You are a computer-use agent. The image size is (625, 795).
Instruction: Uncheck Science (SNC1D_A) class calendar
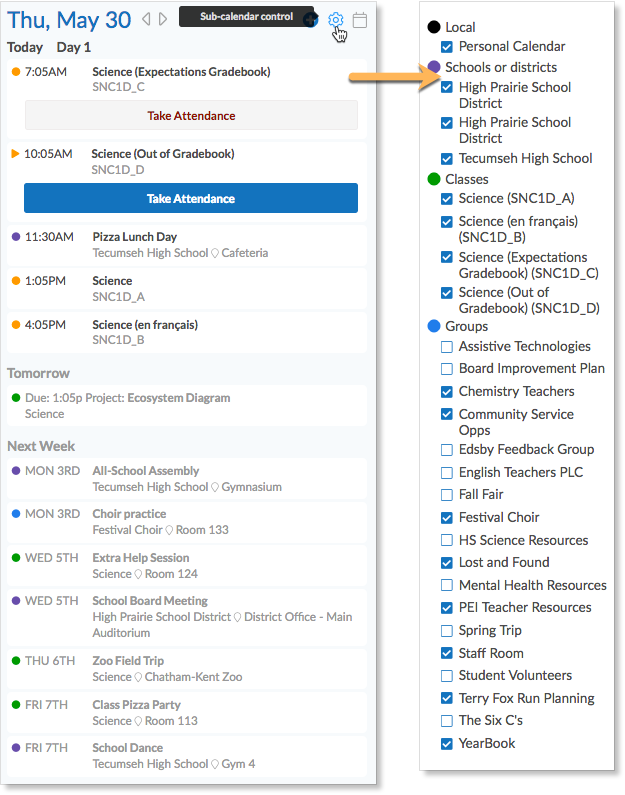(x=447, y=199)
